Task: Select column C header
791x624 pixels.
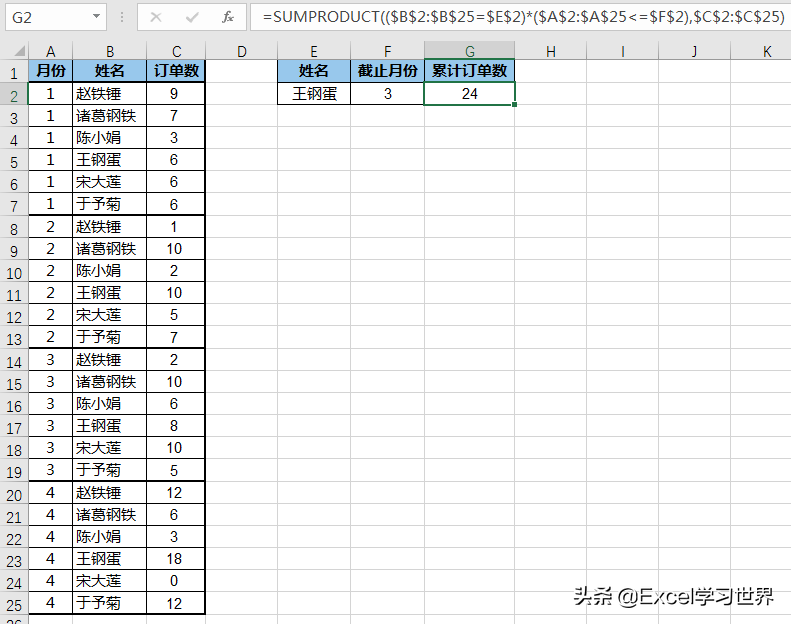Action: 176,51
